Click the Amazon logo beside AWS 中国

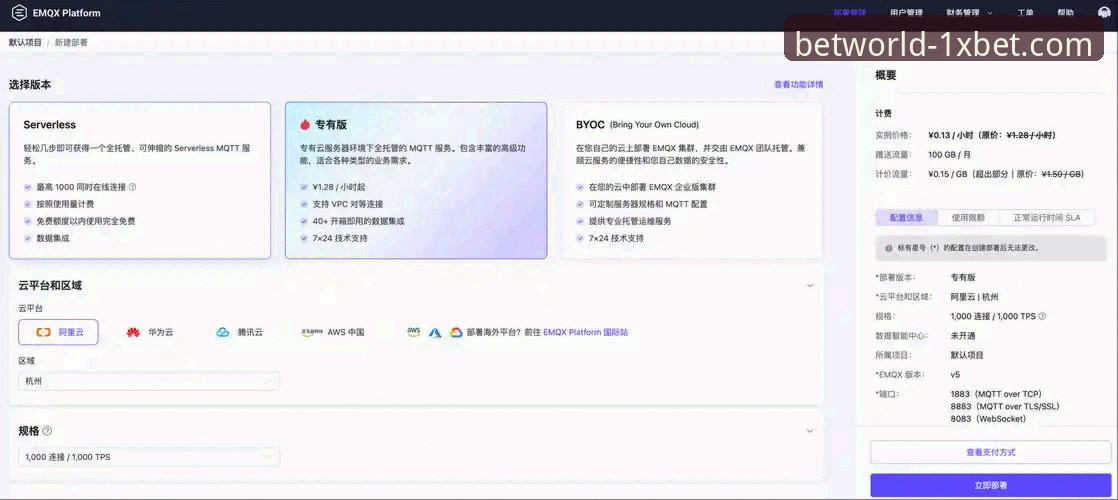(312, 332)
